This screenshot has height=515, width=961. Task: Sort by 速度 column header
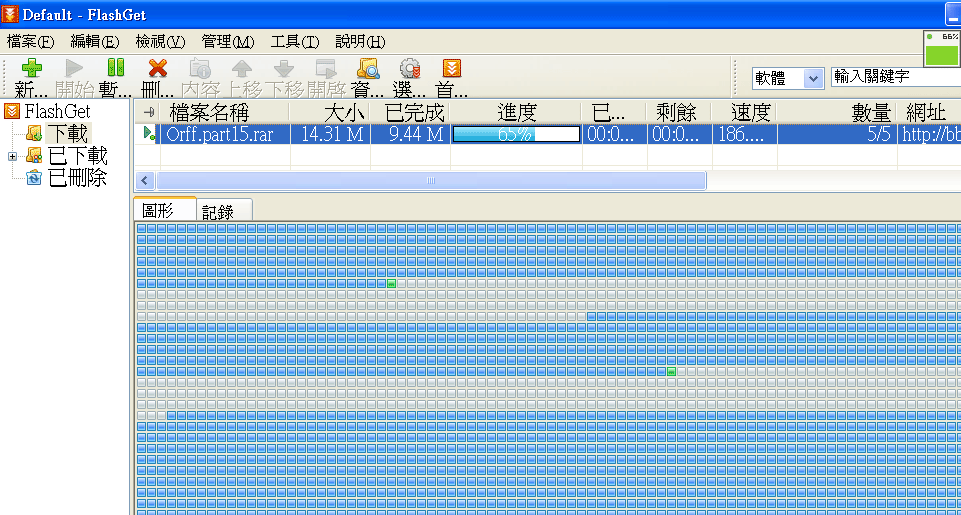pyautogui.click(x=744, y=113)
